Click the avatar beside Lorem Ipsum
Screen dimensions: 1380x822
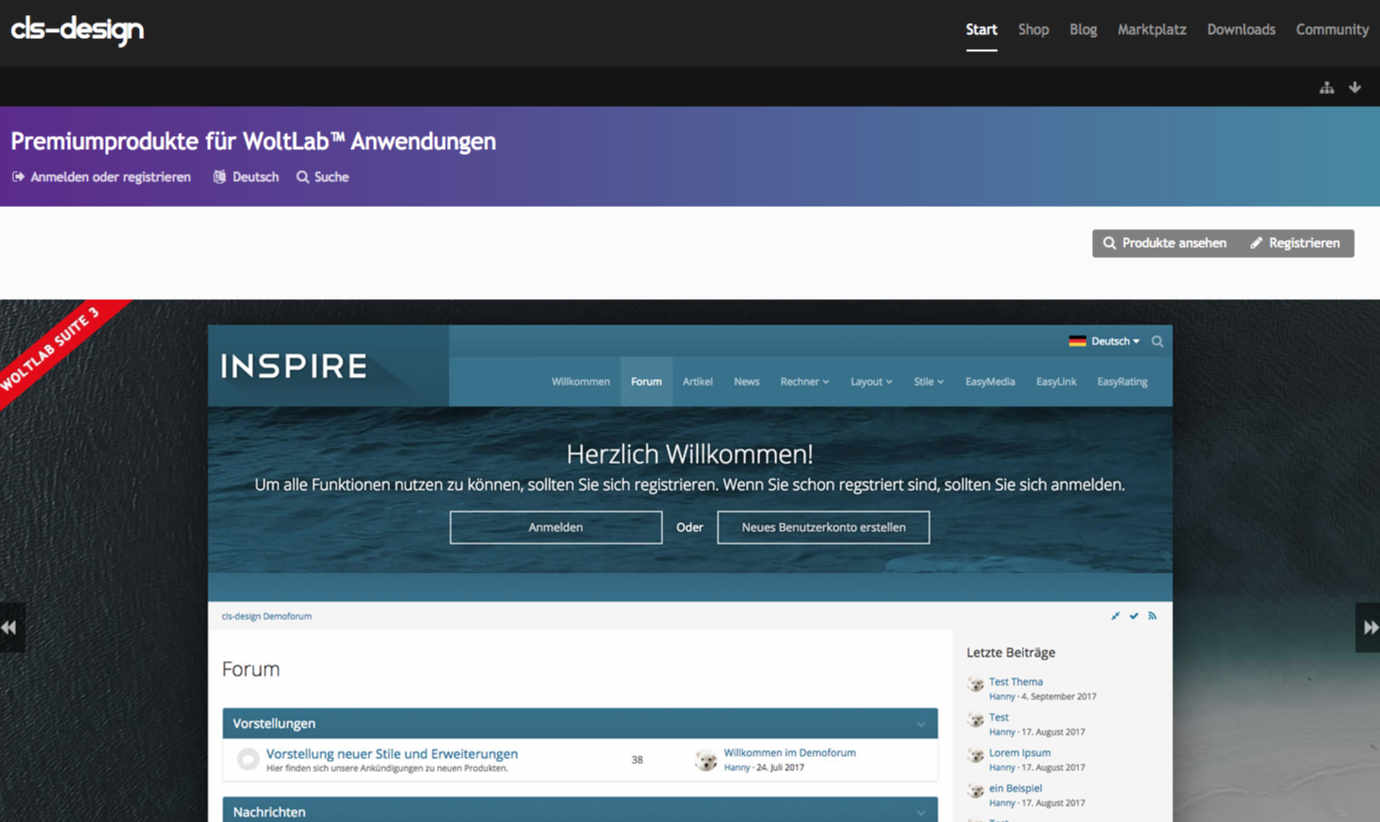[x=976, y=755]
